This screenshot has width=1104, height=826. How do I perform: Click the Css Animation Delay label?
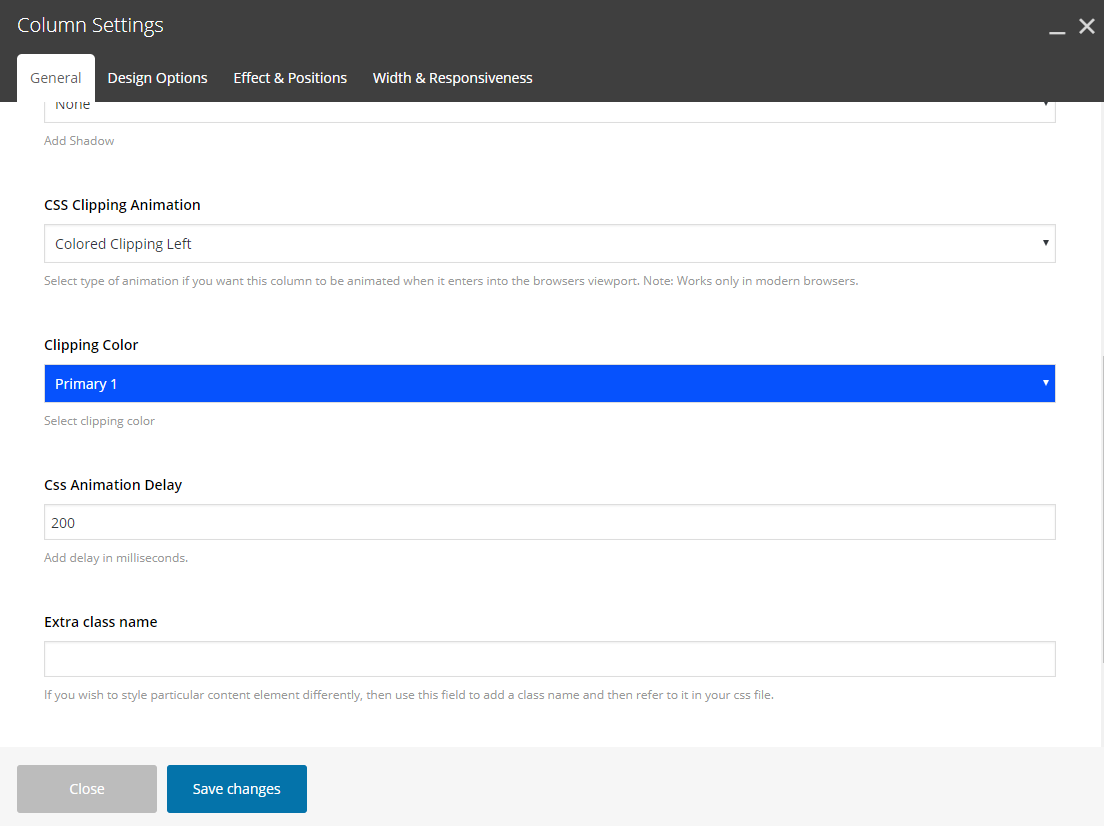[113, 485]
